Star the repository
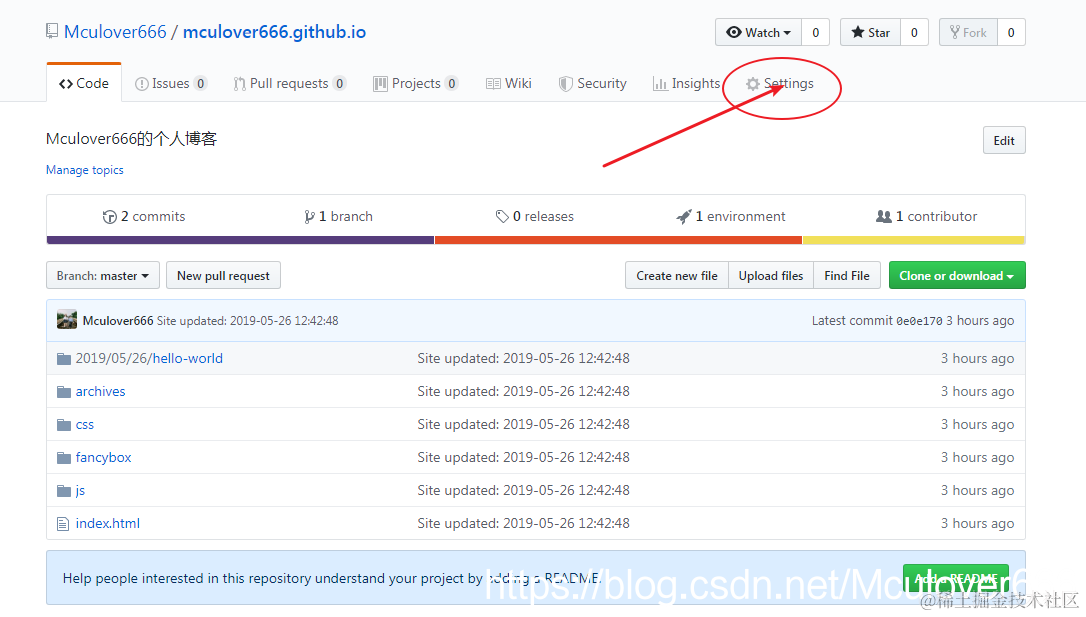Screen dimensions: 1086x617 (871, 33)
